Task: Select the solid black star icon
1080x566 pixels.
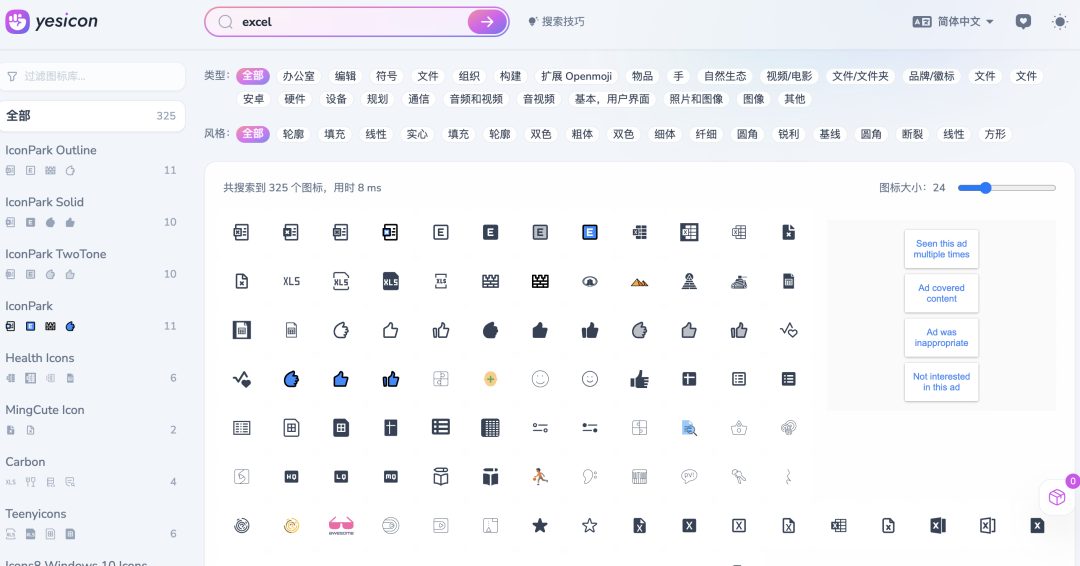Action: 540,526
